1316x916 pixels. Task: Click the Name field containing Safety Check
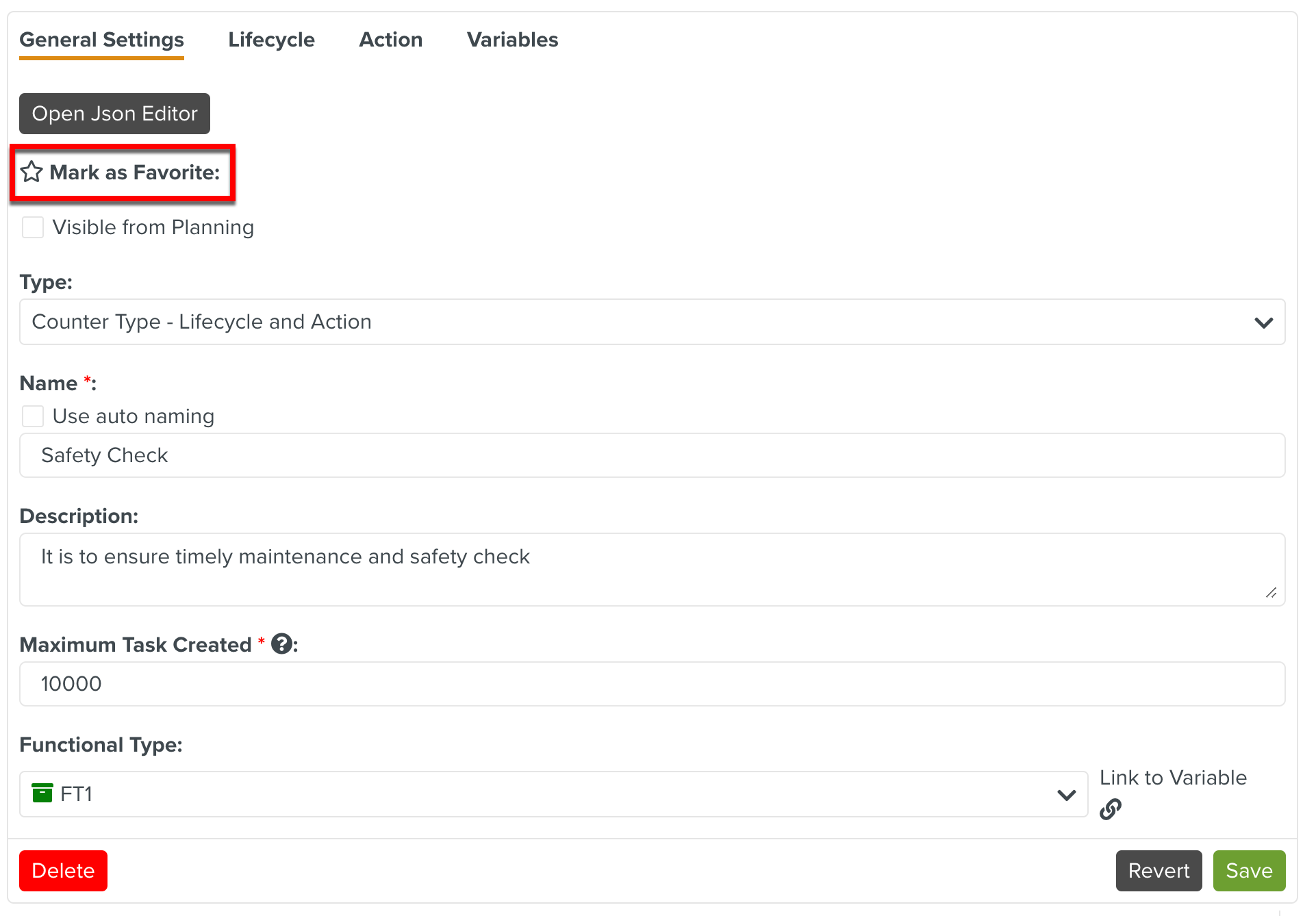coord(652,455)
